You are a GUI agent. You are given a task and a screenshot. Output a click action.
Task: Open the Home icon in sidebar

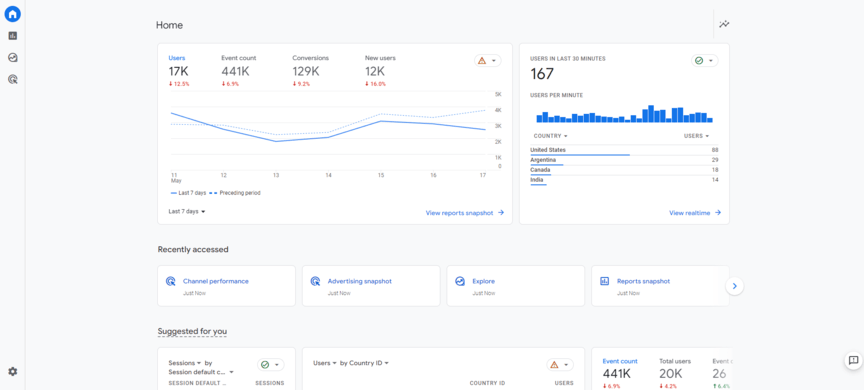[13, 14]
